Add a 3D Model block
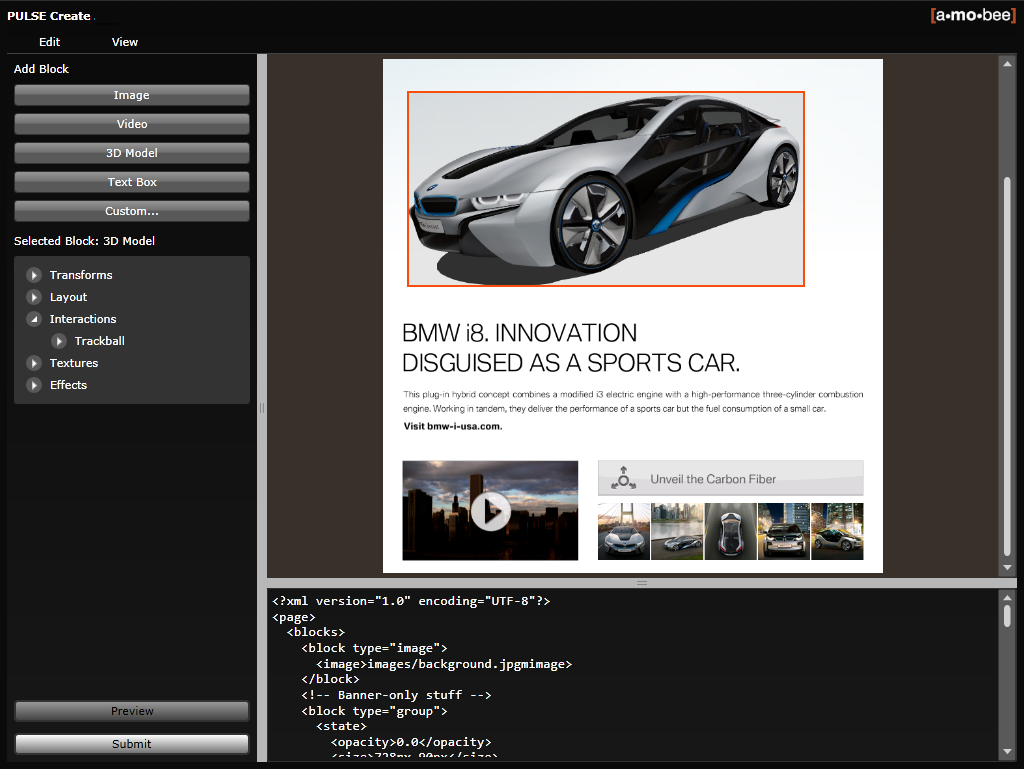Screen dimensions: 1024x769 point(131,153)
